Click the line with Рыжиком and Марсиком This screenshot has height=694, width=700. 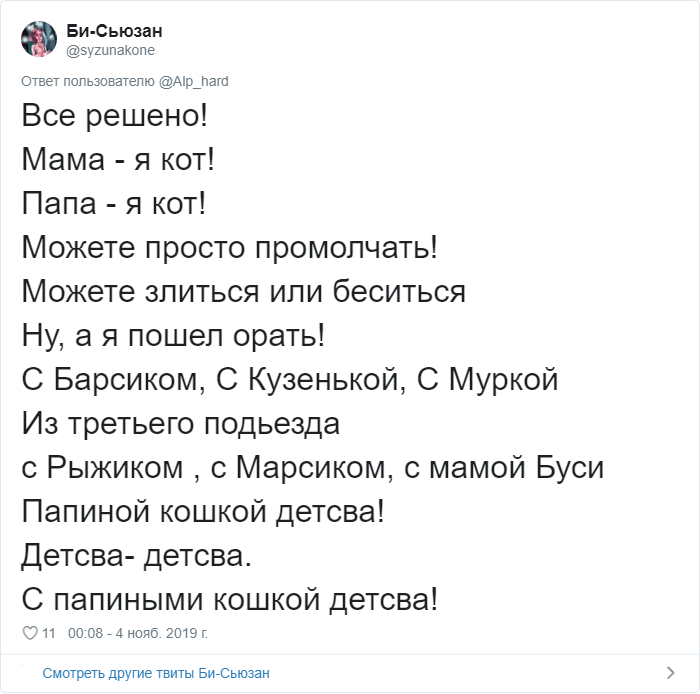(x=312, y=467)
